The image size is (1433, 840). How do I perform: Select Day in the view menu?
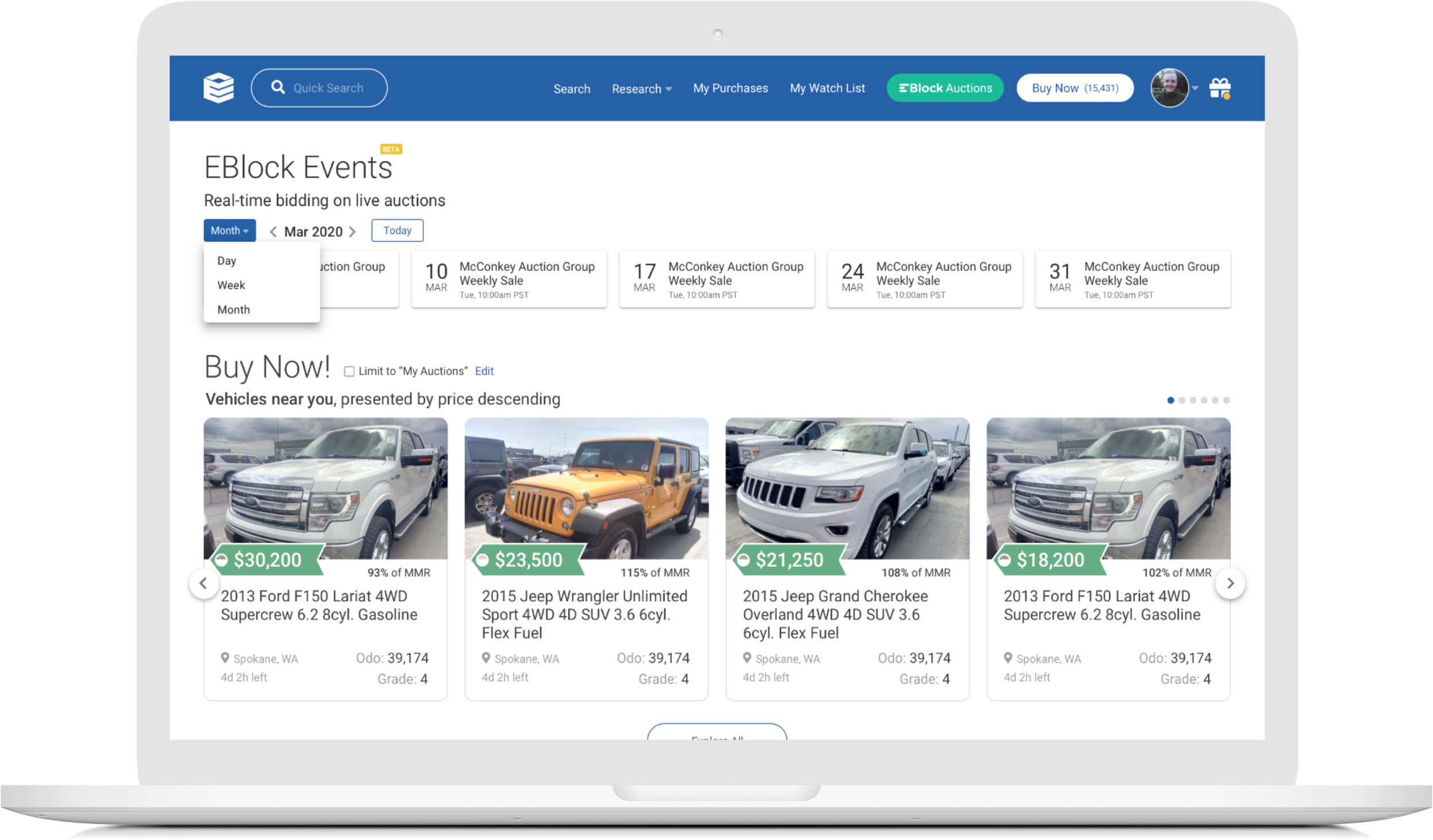226,261
